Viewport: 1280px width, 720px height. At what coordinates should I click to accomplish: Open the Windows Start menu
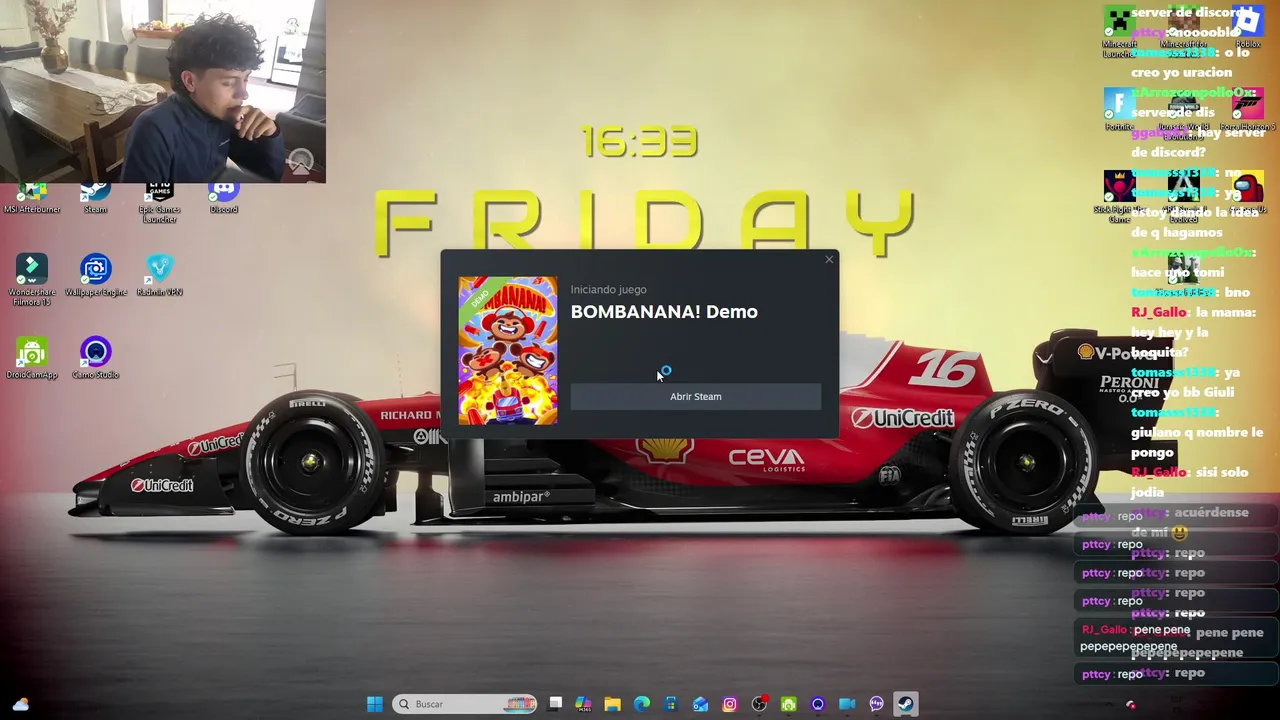374,704
